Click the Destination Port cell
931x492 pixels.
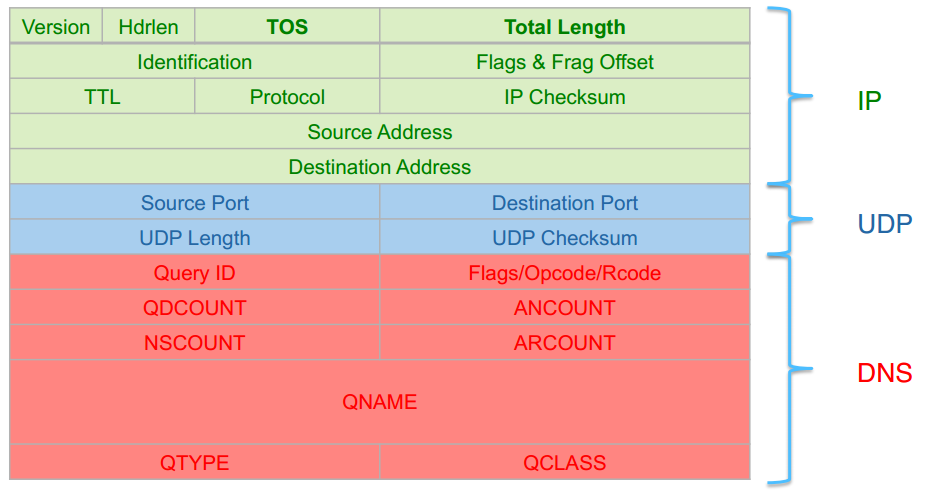[x=564, y=203]
